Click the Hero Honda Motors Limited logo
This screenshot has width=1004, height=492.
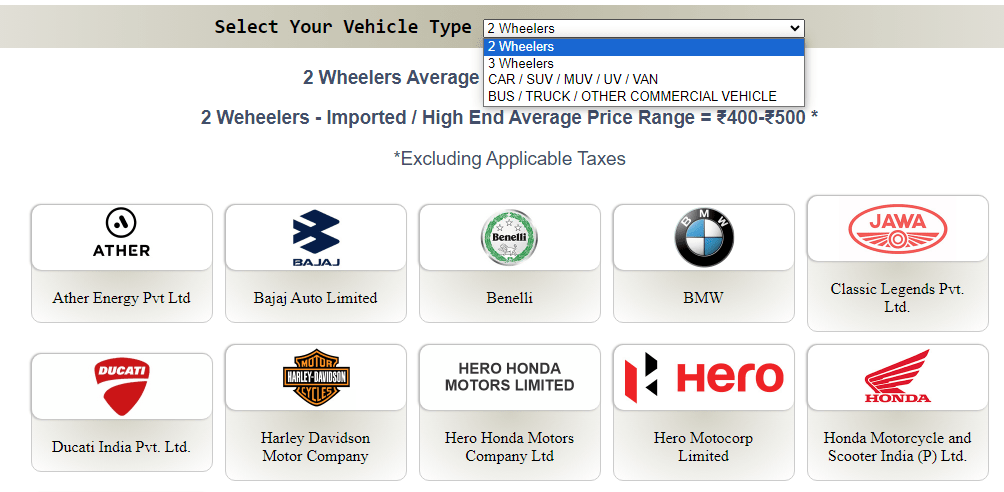point(510,377)
